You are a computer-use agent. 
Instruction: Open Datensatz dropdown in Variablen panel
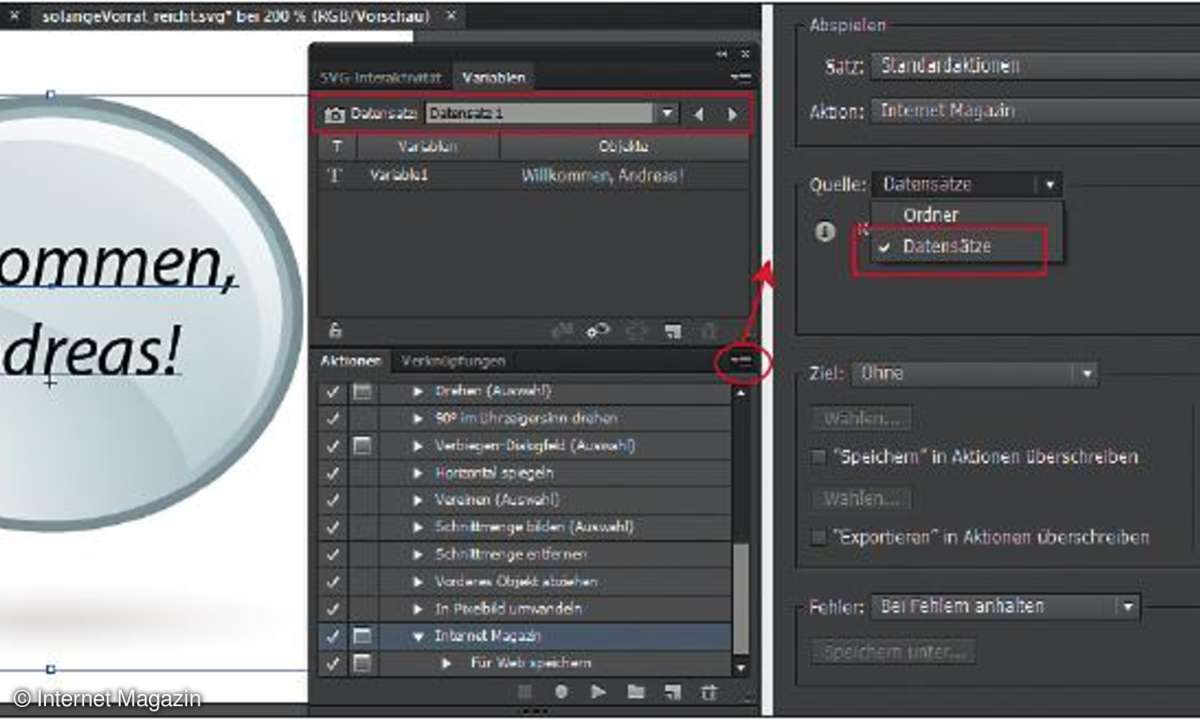pos(668,114)
